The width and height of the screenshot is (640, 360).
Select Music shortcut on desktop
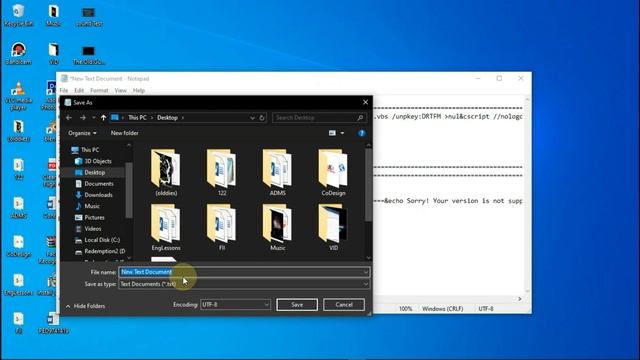(x=53, y=16)
